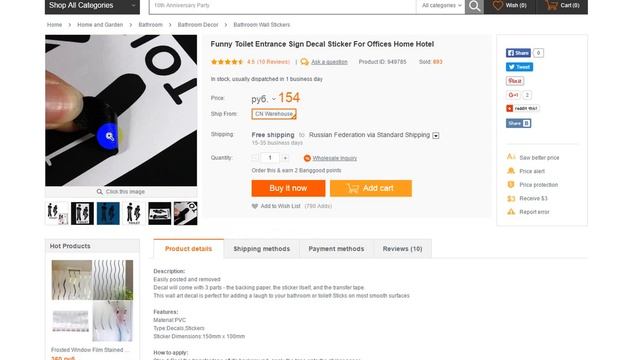Select the CN Warehouse option
Image resolution: width=640 pixels, height=360 pixels.
(274, 114)
